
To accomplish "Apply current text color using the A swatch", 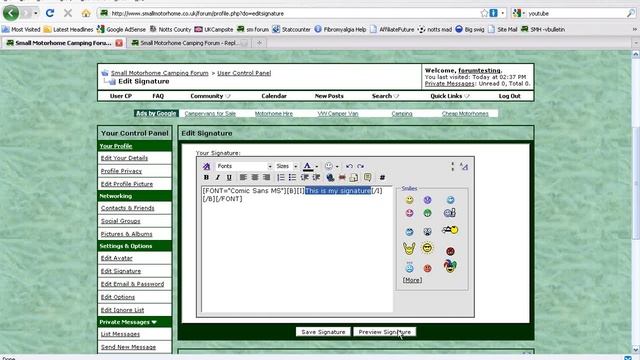I will (308, 167).
